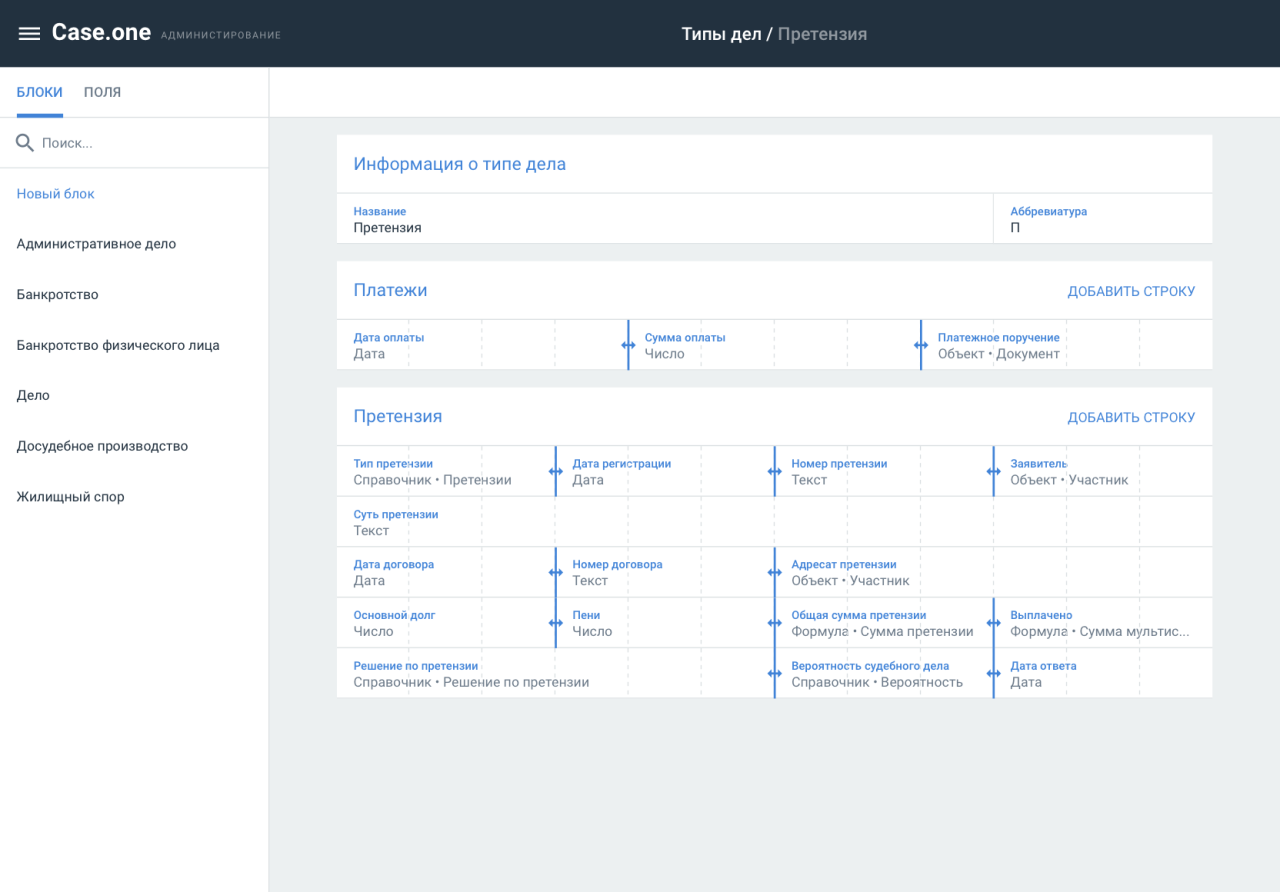Select the Заявитель field
1280x892 pixels.
pos(1103,471)
